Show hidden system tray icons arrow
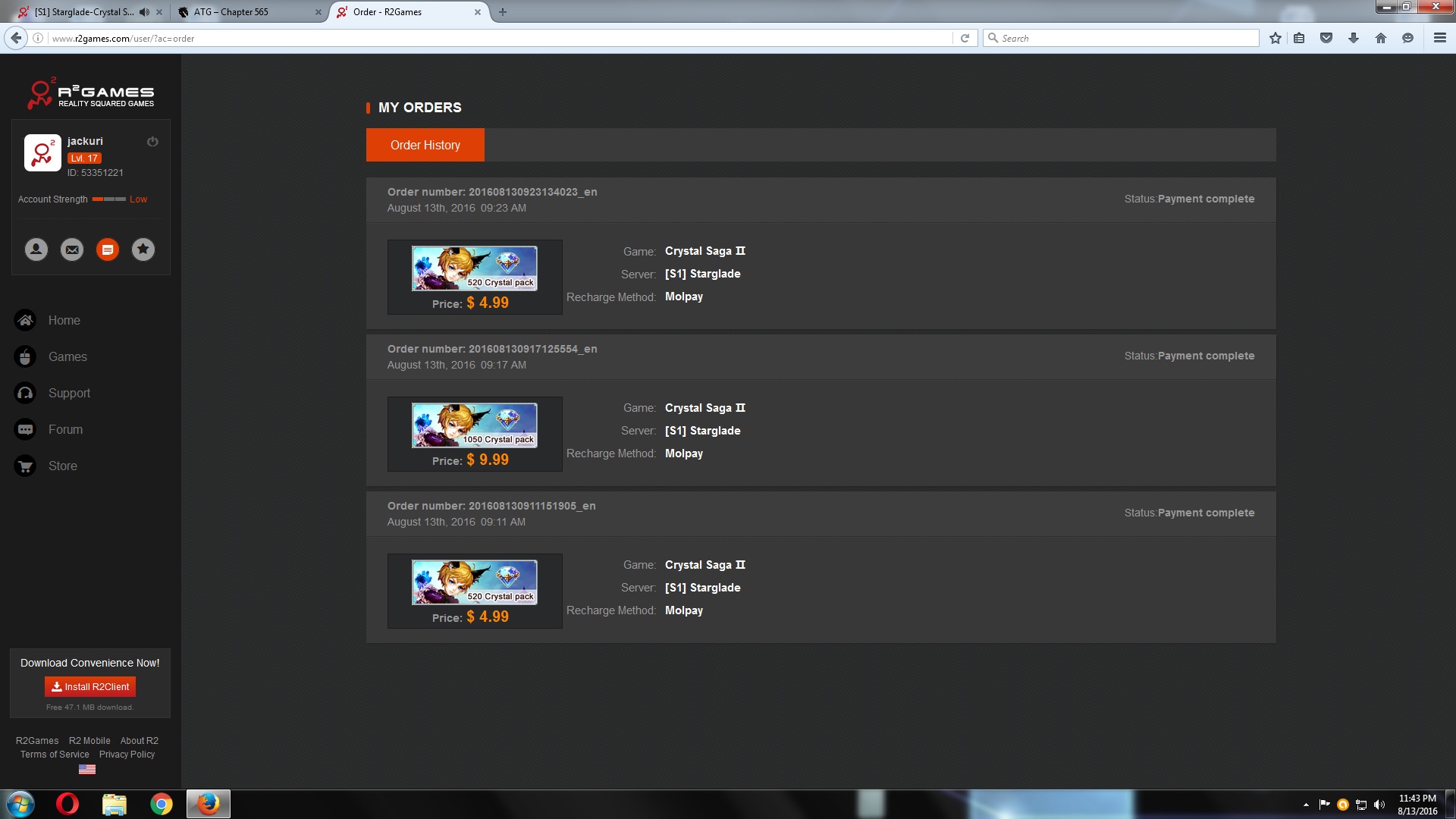 point(1306,805)
